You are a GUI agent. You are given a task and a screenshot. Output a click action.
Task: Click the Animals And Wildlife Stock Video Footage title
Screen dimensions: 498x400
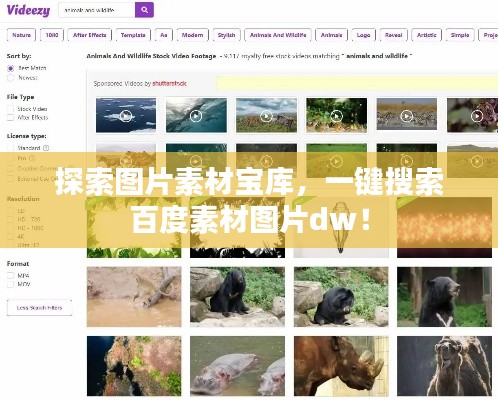[151, 56]
